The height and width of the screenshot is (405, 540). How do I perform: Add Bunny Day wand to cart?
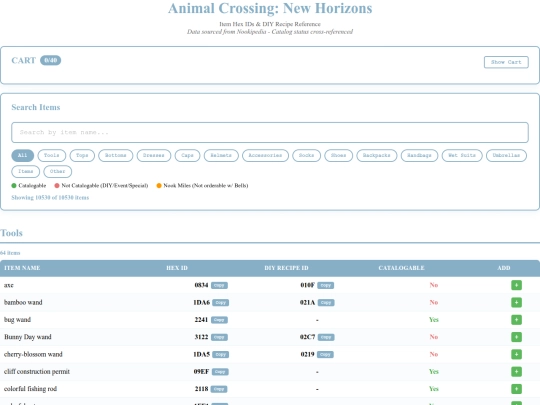(516, 337)
